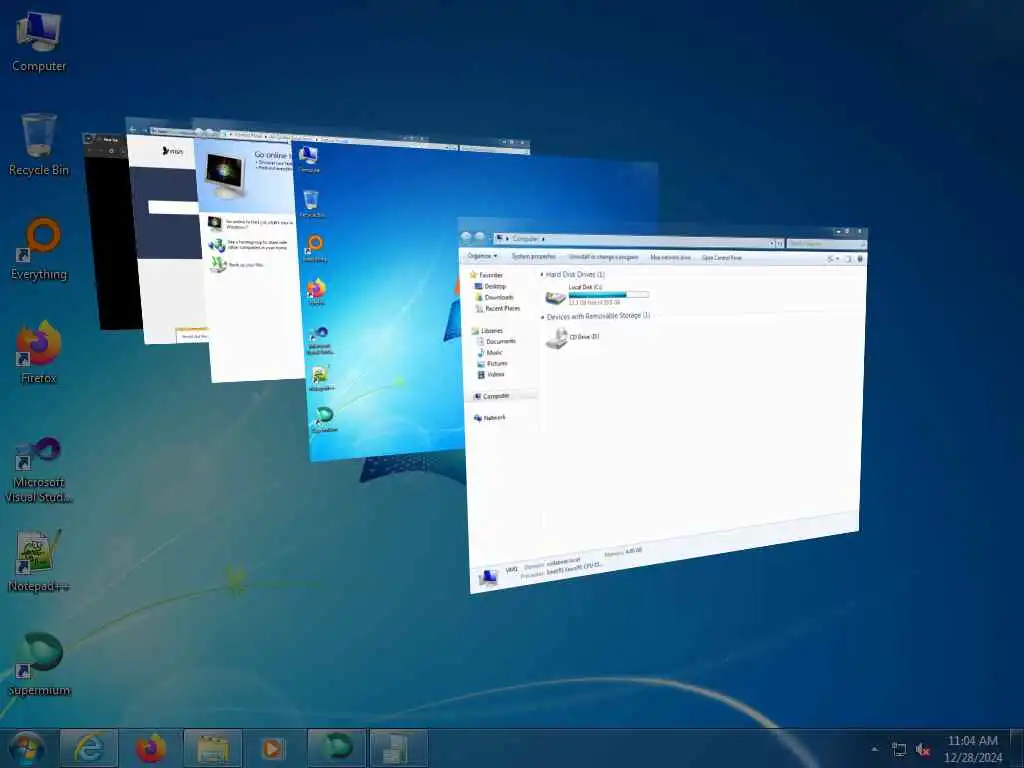Launch the Everything search shortcut

pyautogui.click(x=39, y=249)
